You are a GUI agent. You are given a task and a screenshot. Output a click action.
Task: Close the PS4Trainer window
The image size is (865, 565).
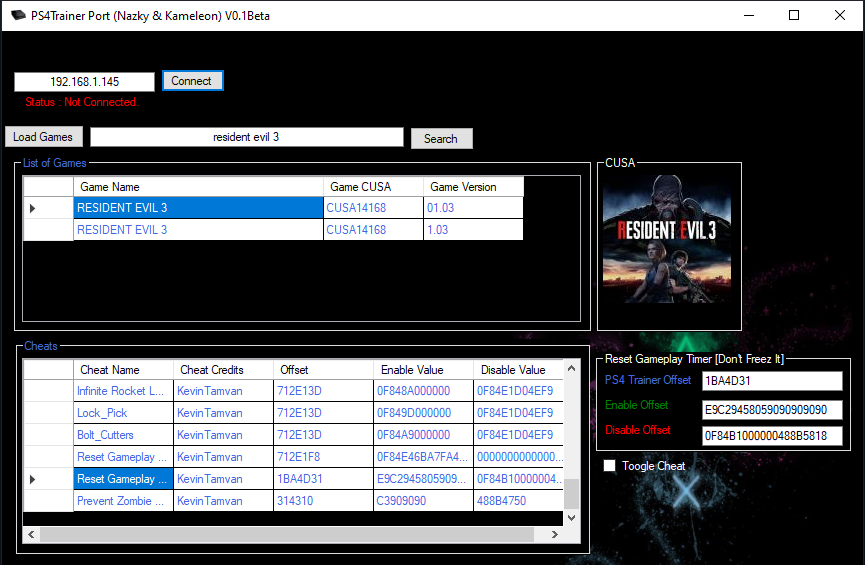click(840, 15)
